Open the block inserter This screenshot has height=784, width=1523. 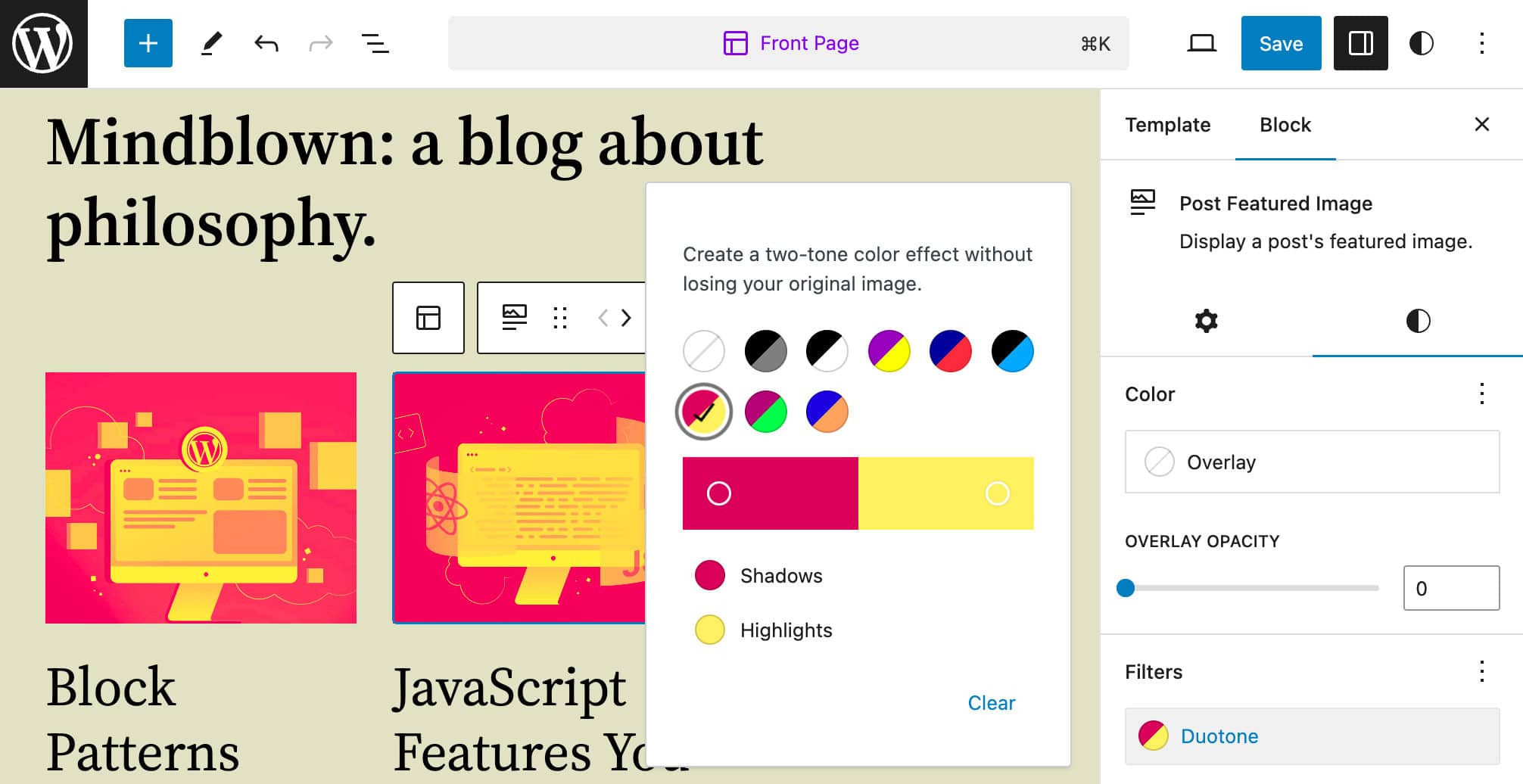pos(148,43)
